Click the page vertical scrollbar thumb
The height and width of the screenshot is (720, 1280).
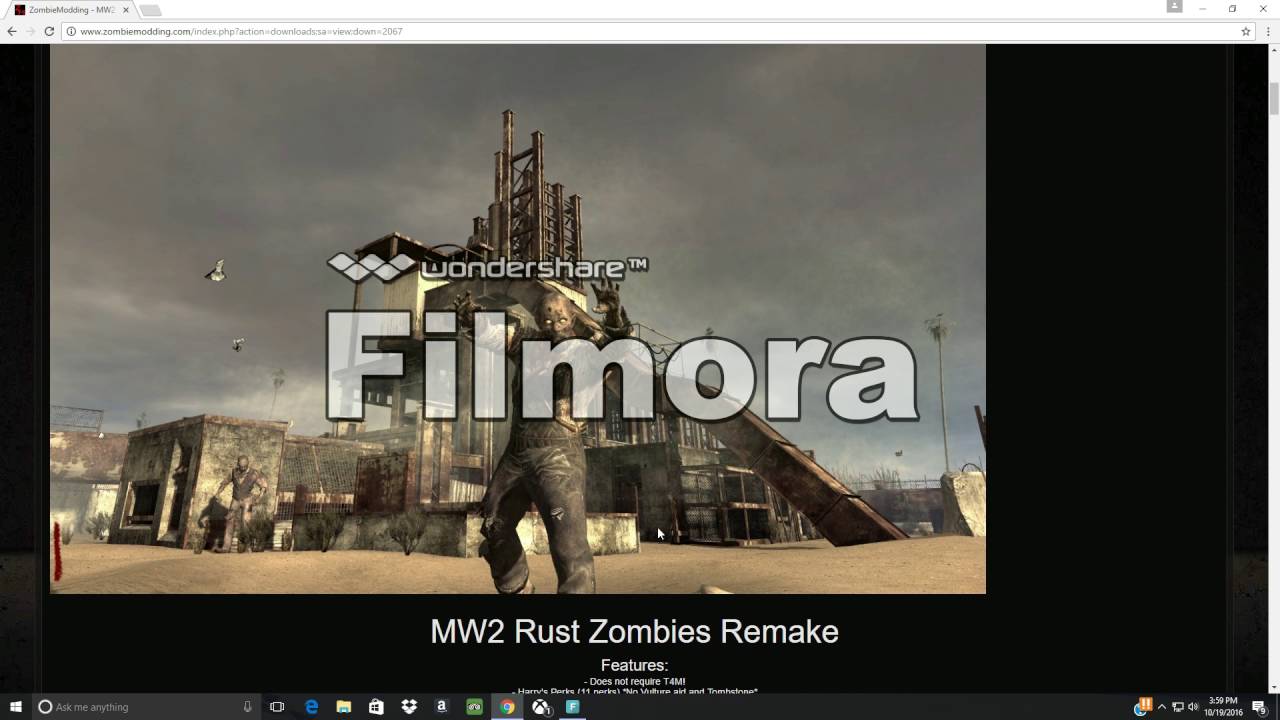(1274, 99)
